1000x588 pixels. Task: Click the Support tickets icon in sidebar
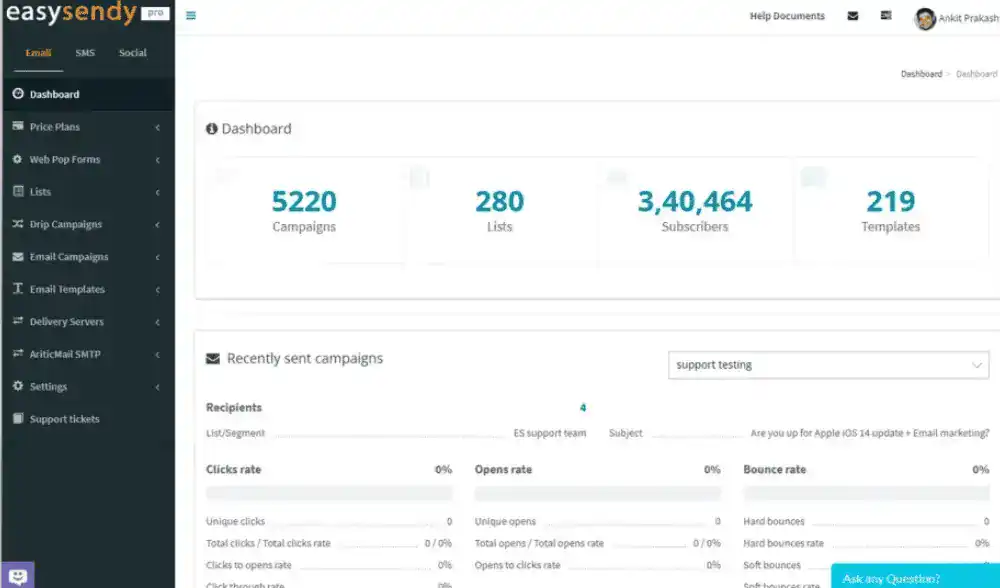pos(18,419)
